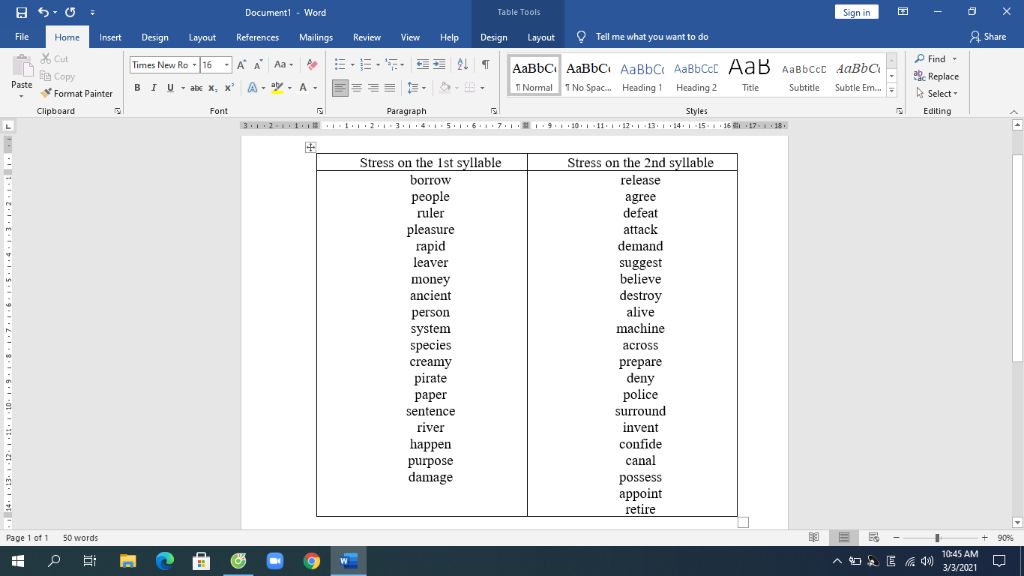Sort the selected text alphabetically
The width and height of the screenshot is (1024, 576).
(x=462, y=65)
